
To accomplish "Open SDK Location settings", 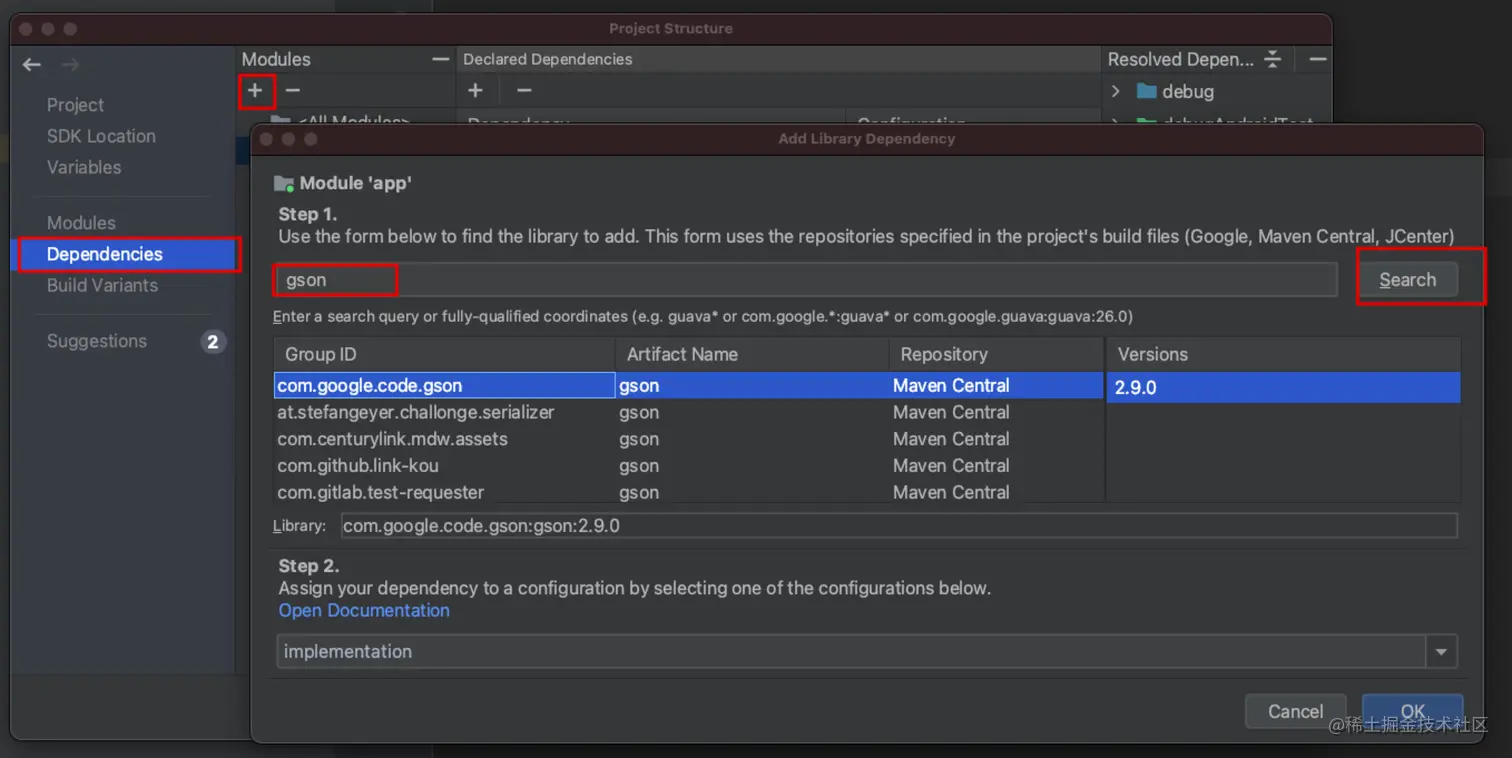I will [101, 136].
